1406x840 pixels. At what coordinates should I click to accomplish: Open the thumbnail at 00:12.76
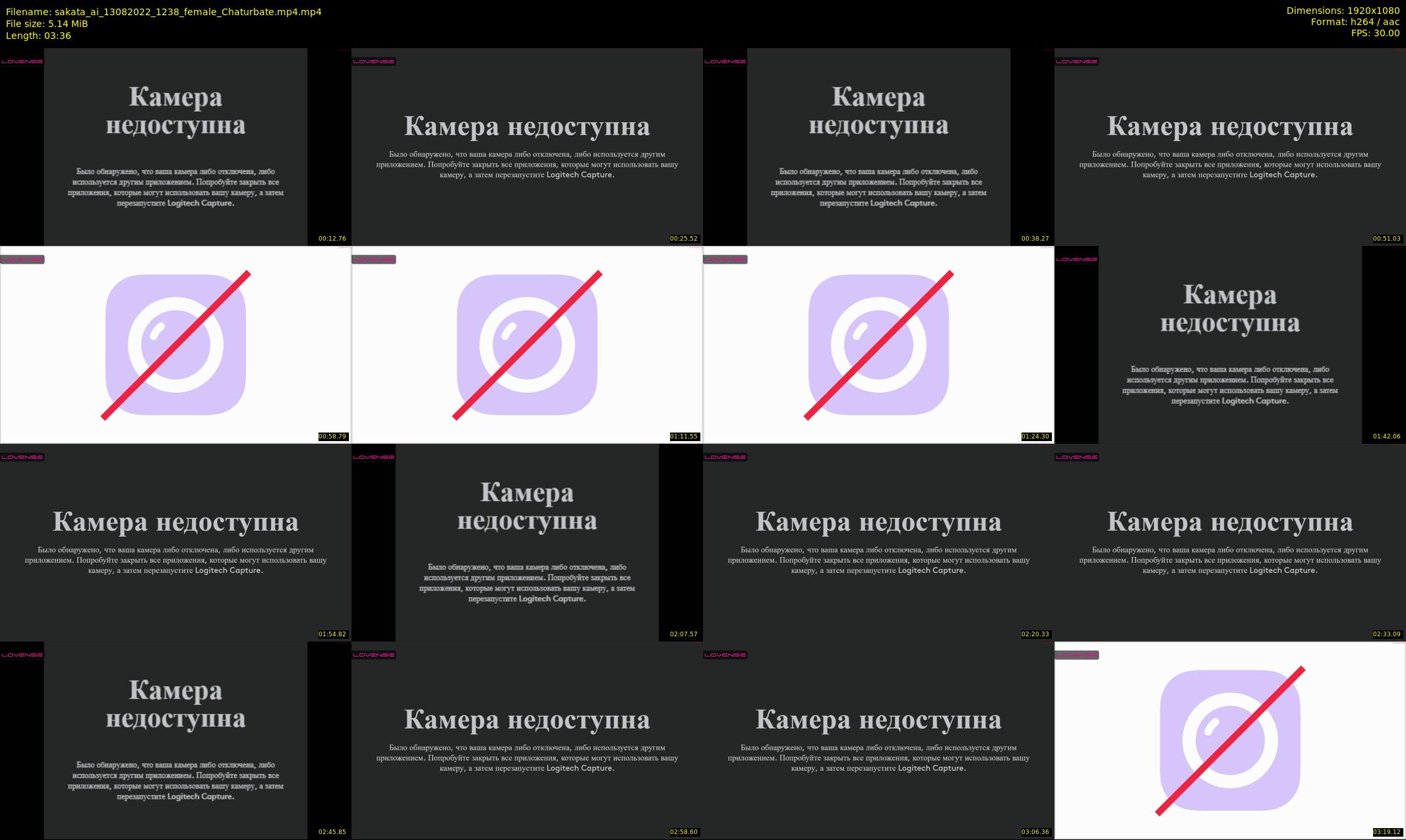click(175, 146)
